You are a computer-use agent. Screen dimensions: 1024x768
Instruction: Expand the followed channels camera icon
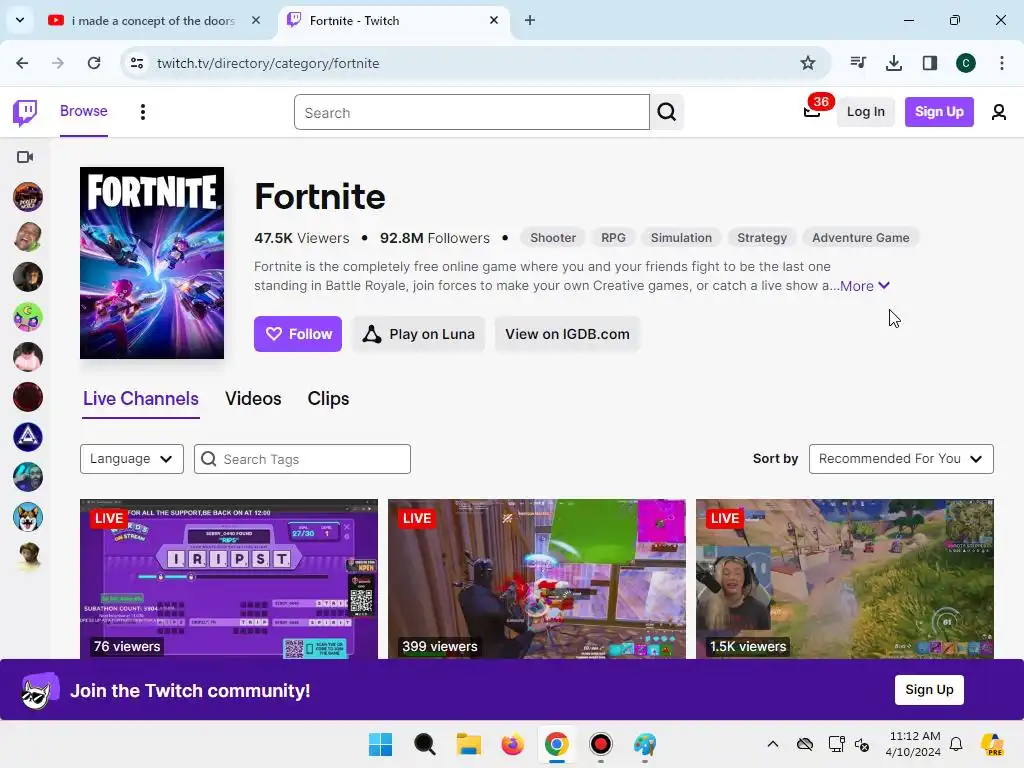point(25,157)
